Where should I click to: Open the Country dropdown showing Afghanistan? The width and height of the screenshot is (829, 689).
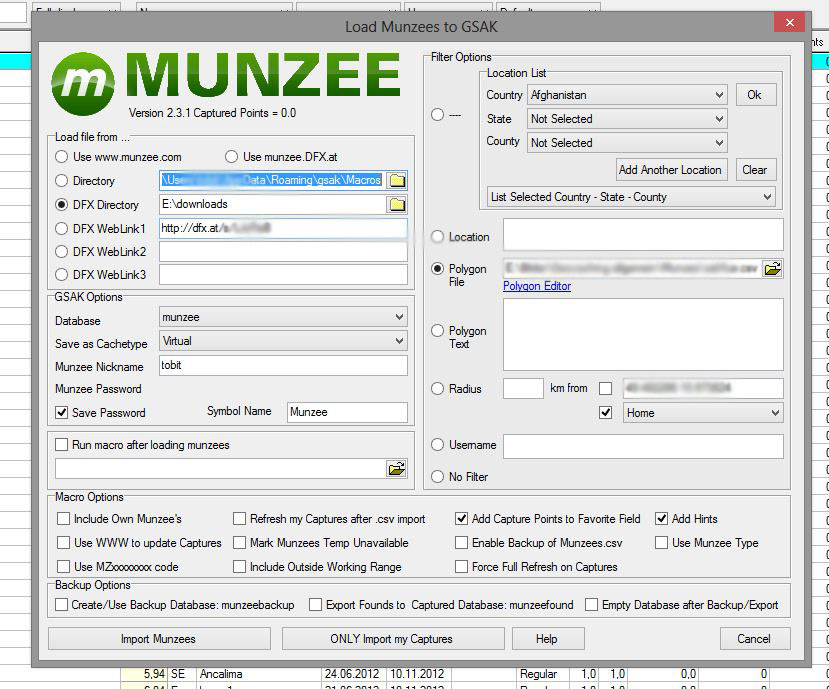(x=627, y=95)
